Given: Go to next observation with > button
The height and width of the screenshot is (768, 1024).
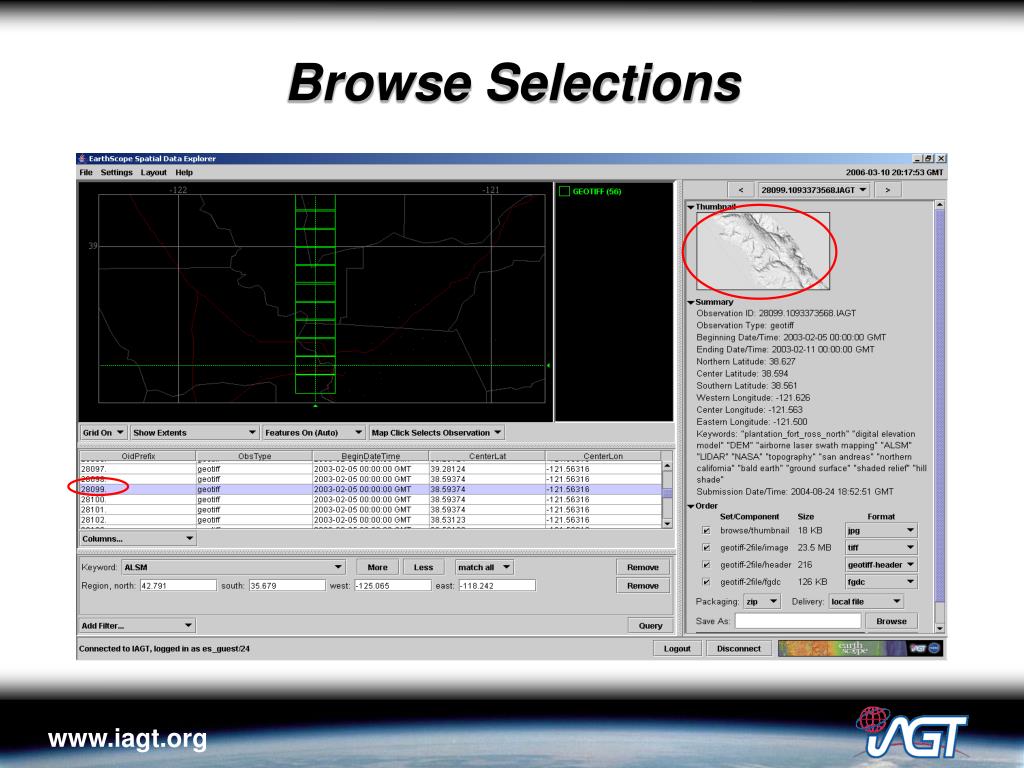Looking at the screenshot, I should [887, 190].
